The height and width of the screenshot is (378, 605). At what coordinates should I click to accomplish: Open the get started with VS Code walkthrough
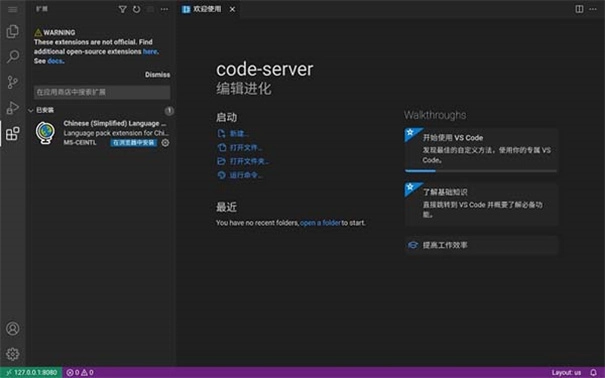coord(481,150)
